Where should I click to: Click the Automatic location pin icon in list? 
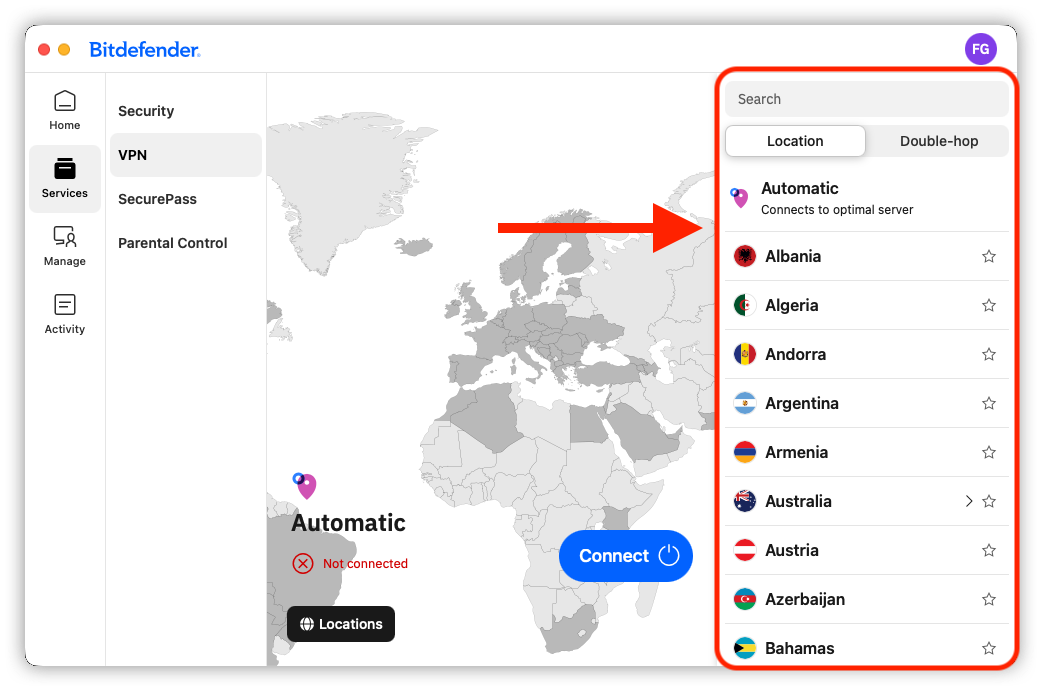[740, 198]
